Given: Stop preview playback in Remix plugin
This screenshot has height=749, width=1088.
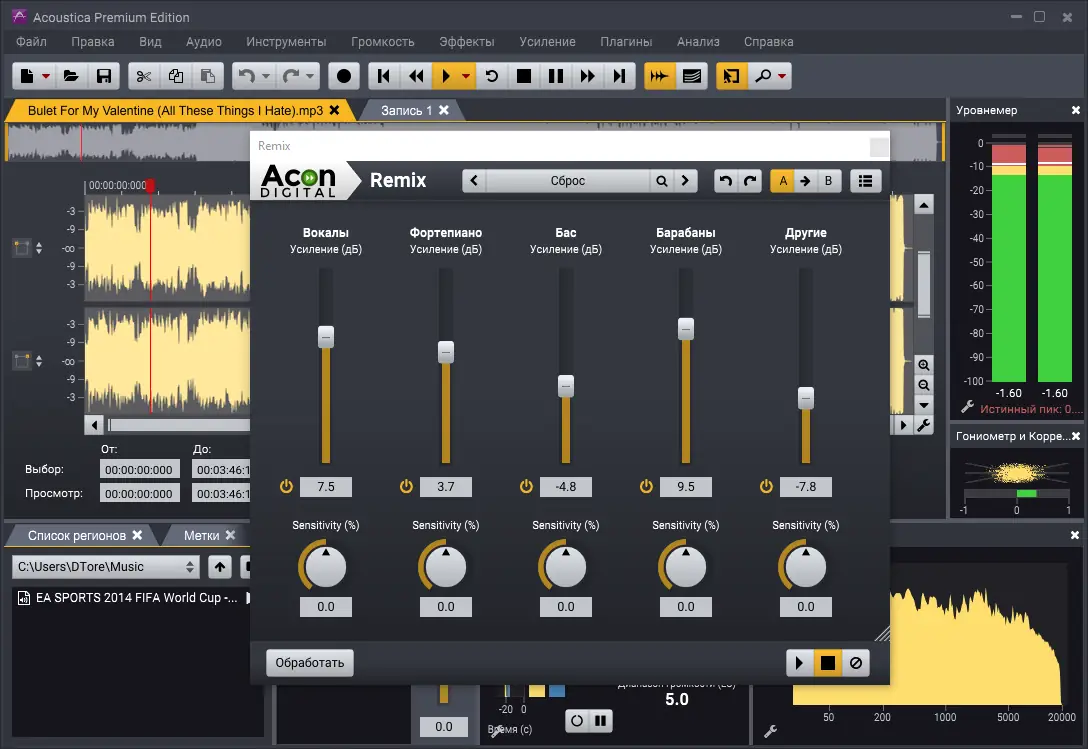Looking at the screenshot, I should [827, 663].
